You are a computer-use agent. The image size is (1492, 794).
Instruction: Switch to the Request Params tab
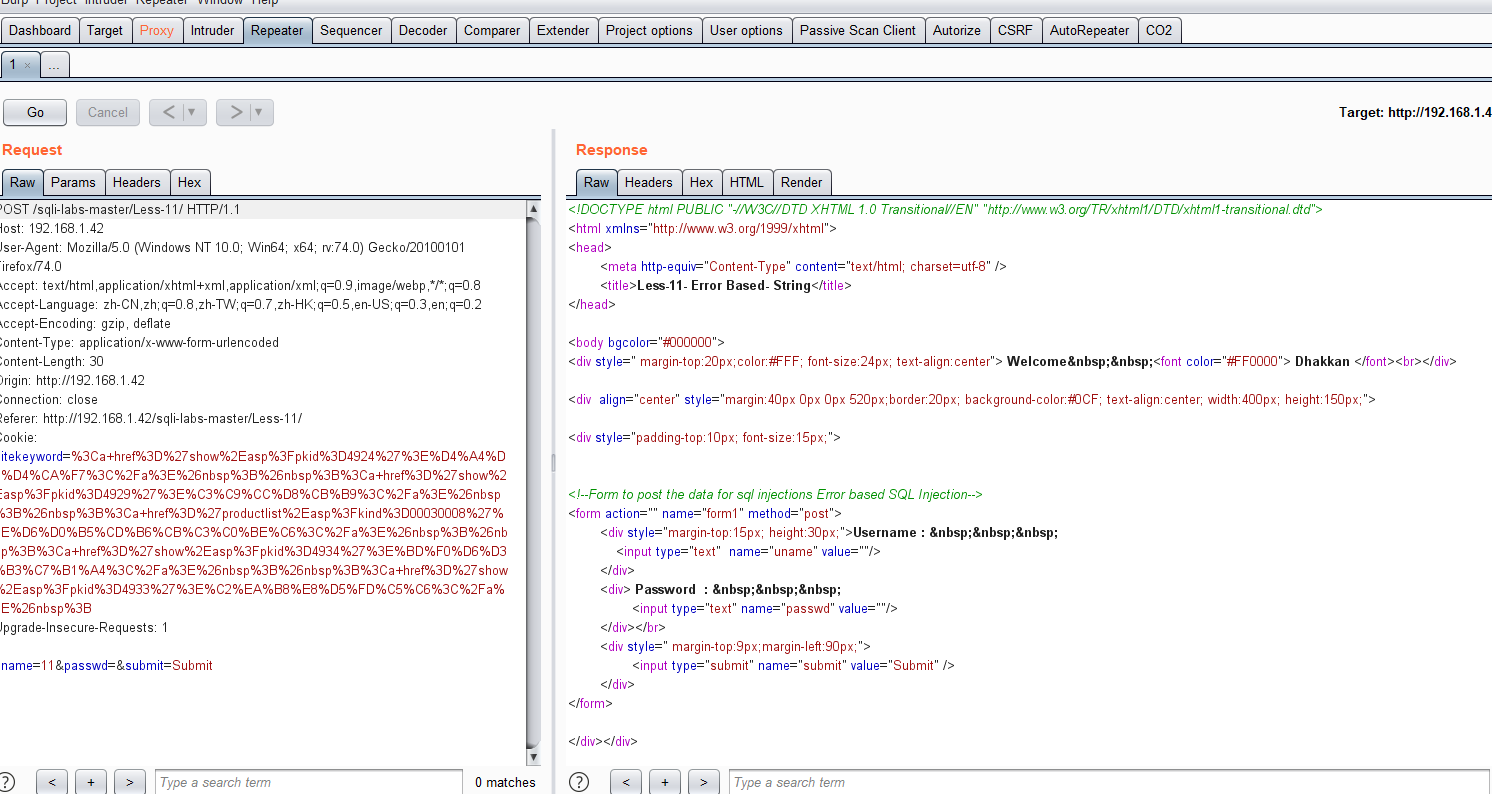[73, 182]
